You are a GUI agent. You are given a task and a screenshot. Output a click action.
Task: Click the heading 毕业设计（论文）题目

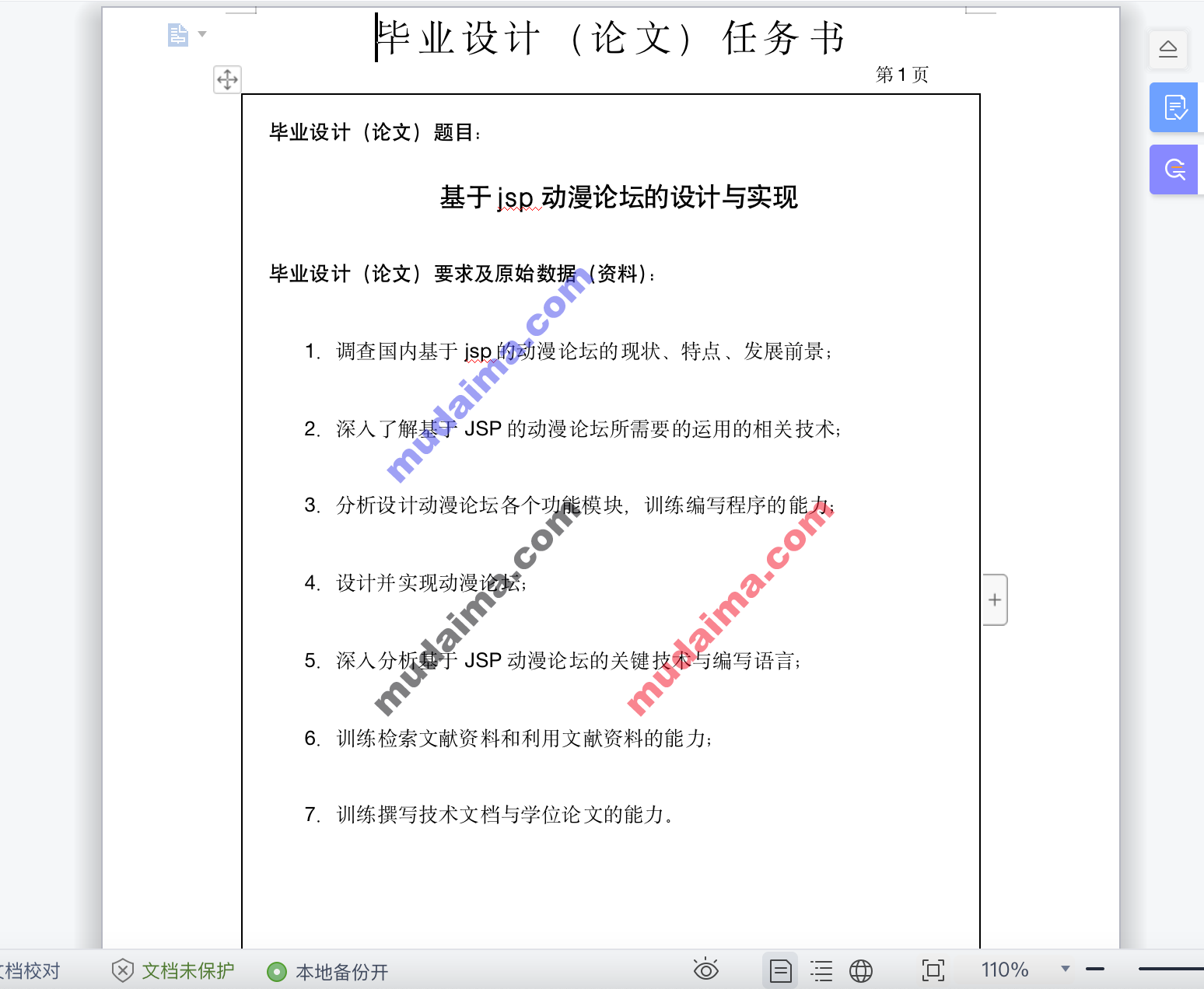[x=375, y=132]
